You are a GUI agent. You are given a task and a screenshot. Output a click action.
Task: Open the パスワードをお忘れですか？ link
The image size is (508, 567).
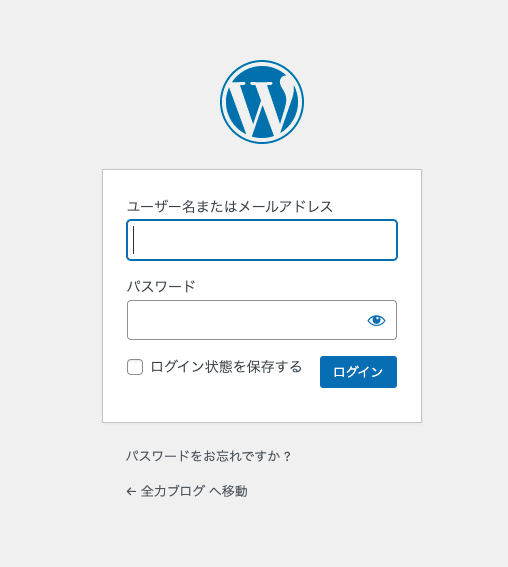click(x=208, y=456)
